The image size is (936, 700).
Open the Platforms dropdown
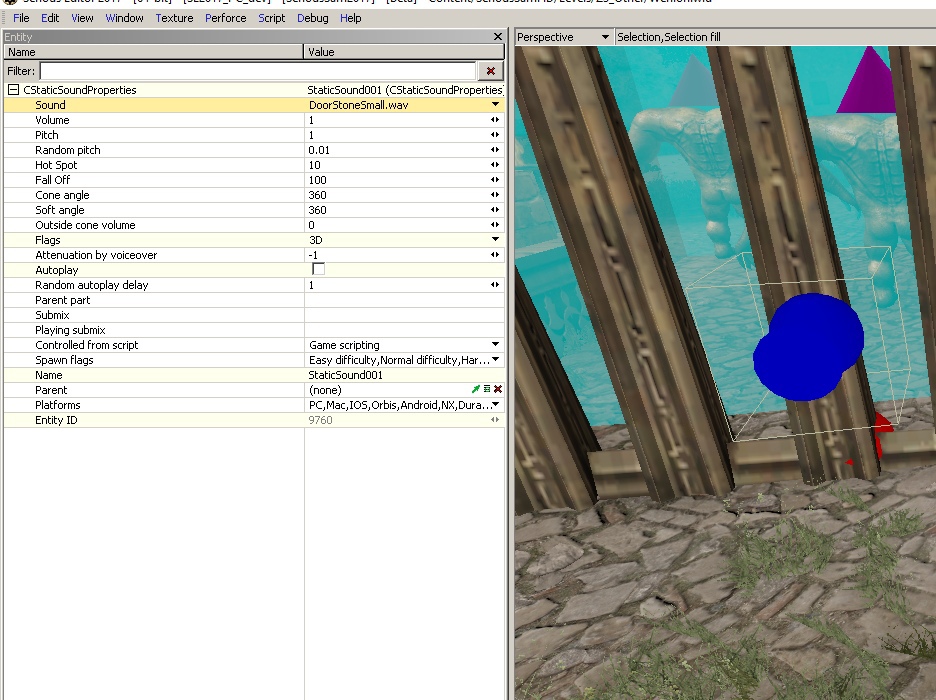click(495, 405)
